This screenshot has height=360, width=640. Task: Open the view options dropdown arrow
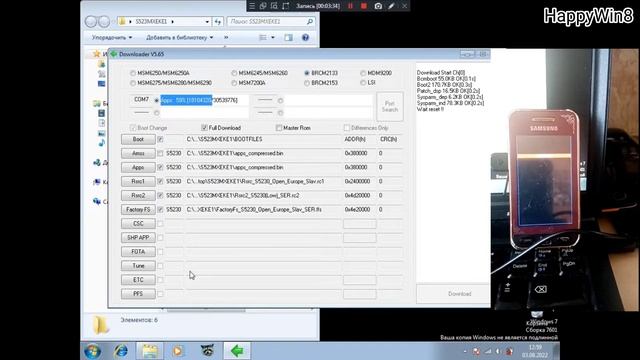[273, 38]
